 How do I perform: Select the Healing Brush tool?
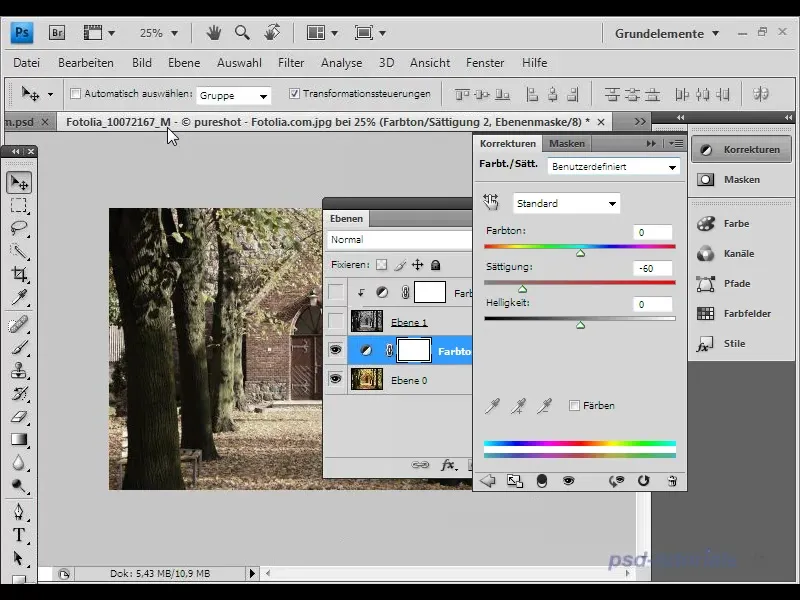click(19, 324)
